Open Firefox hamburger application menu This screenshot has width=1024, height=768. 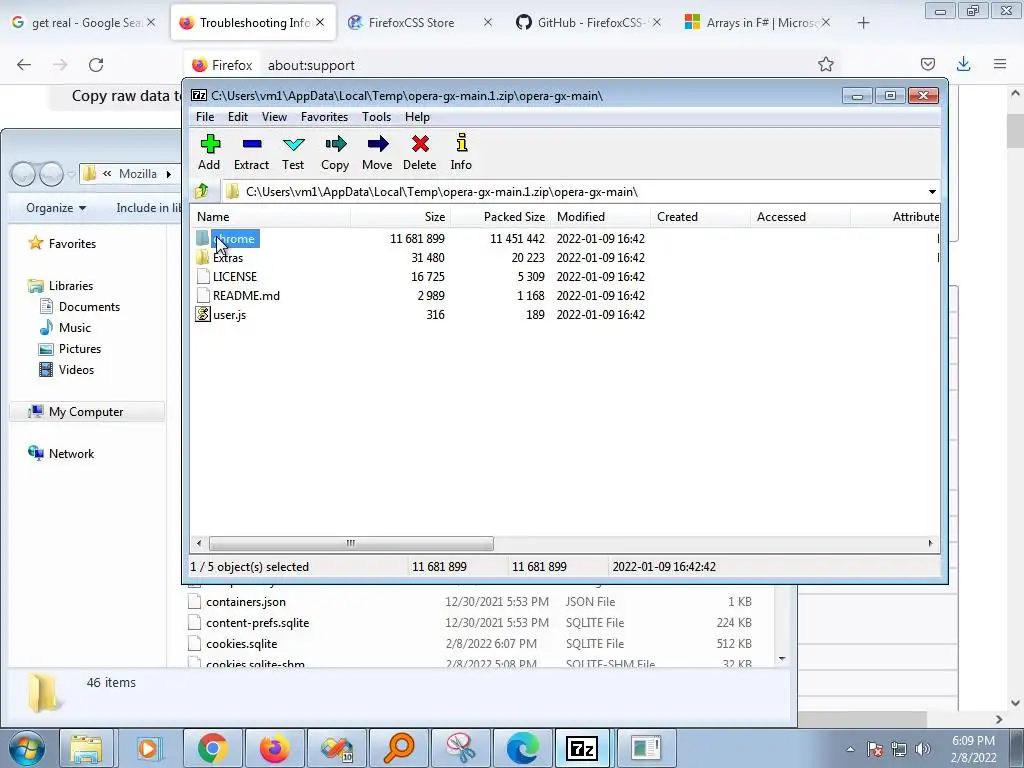tap(1000, 64)
